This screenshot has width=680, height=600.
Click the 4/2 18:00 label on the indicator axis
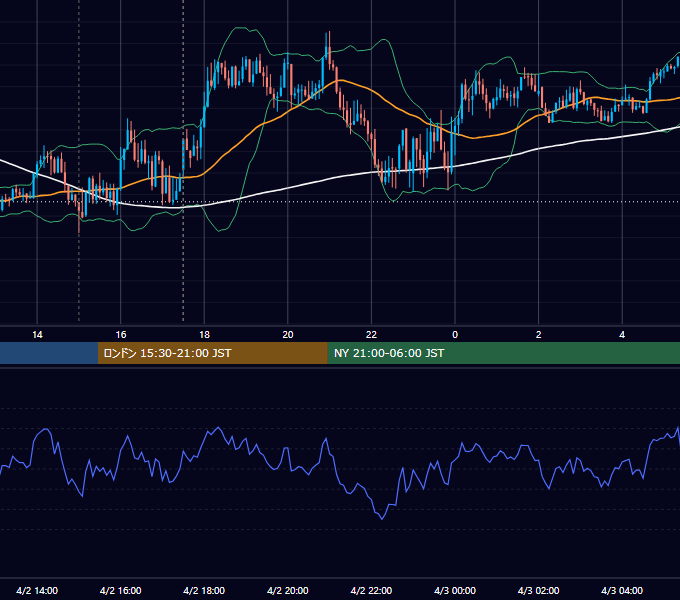coord(204,590)
